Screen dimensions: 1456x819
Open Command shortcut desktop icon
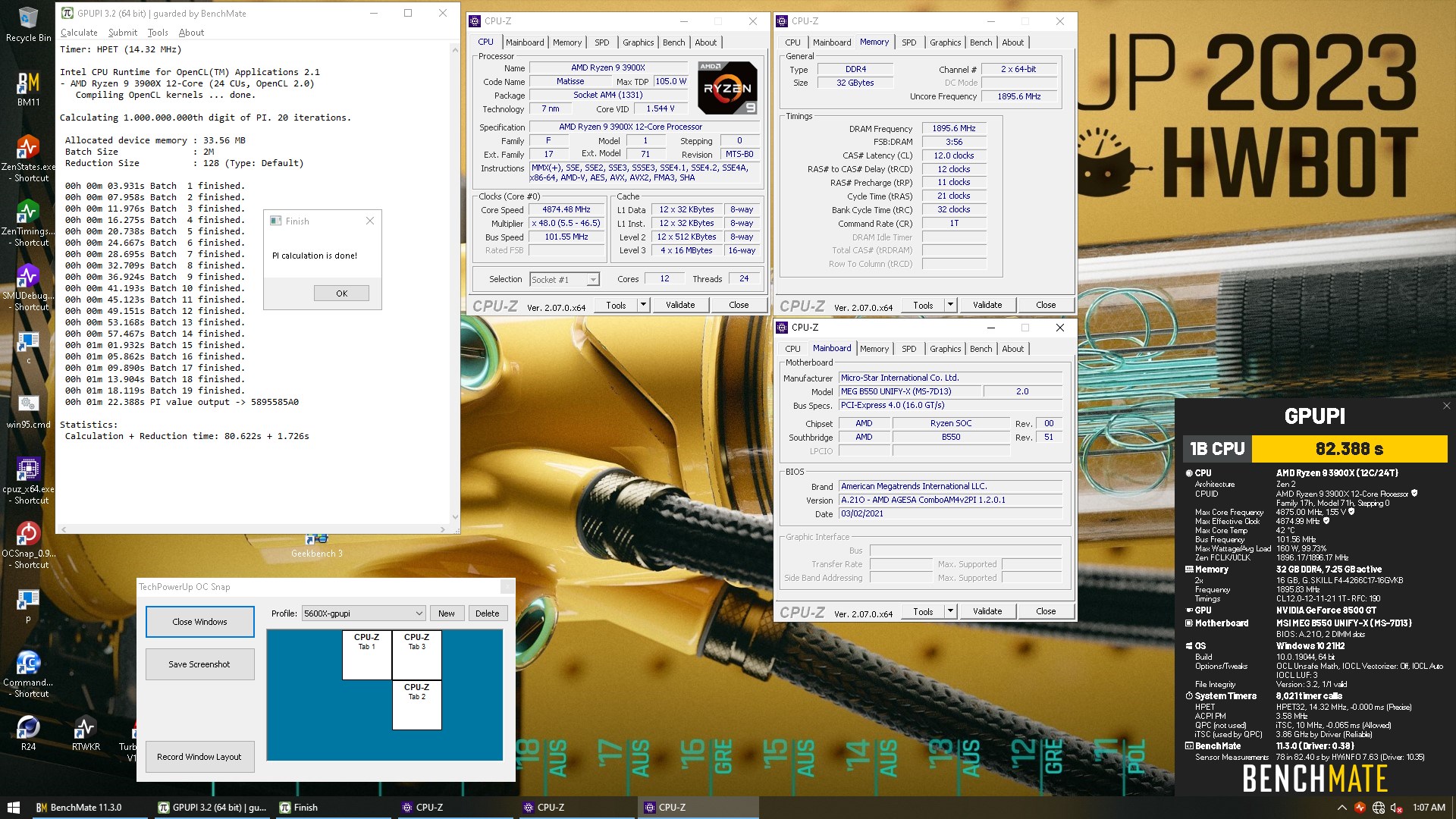tap(28, 673)
